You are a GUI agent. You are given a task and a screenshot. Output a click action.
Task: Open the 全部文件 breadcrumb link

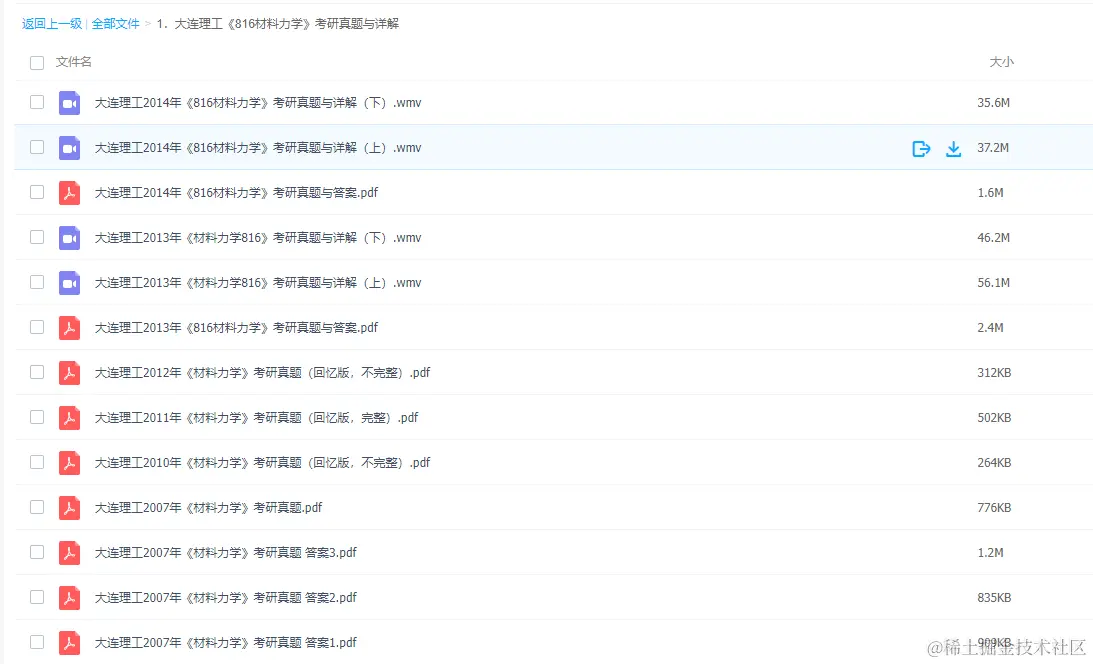pos(116,24)
